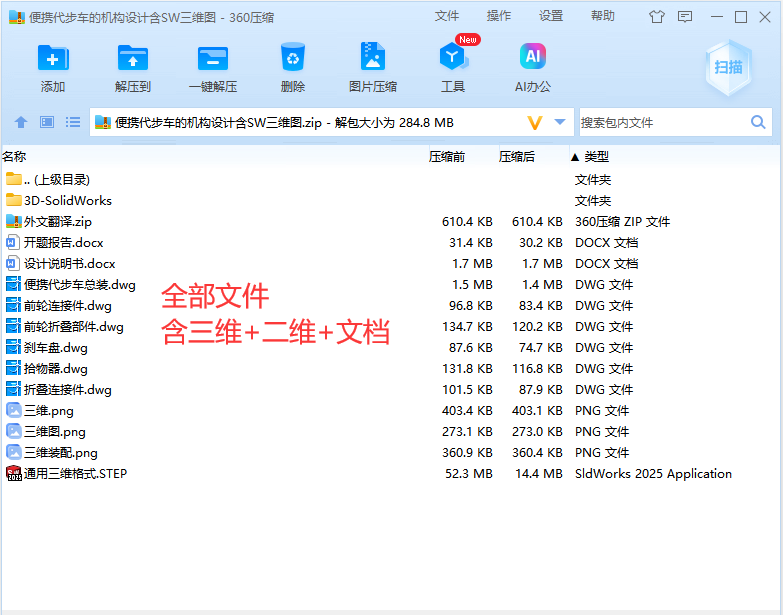Screen dimensions: 783x615
Task: Click the 外文翻译.zip archive icon
Action: [13, 221]
